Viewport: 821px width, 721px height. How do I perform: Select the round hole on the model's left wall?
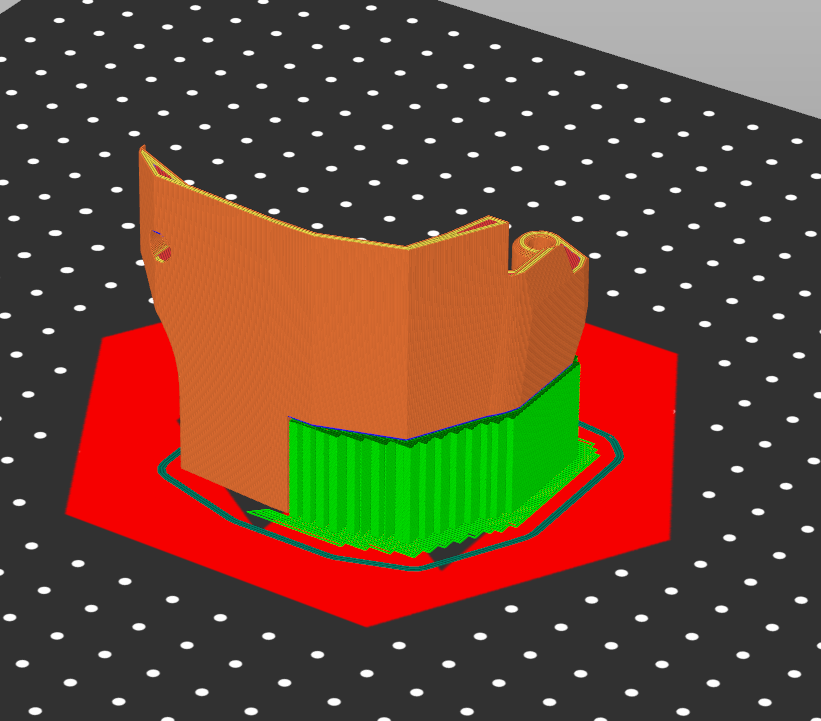tap(160, 246)
